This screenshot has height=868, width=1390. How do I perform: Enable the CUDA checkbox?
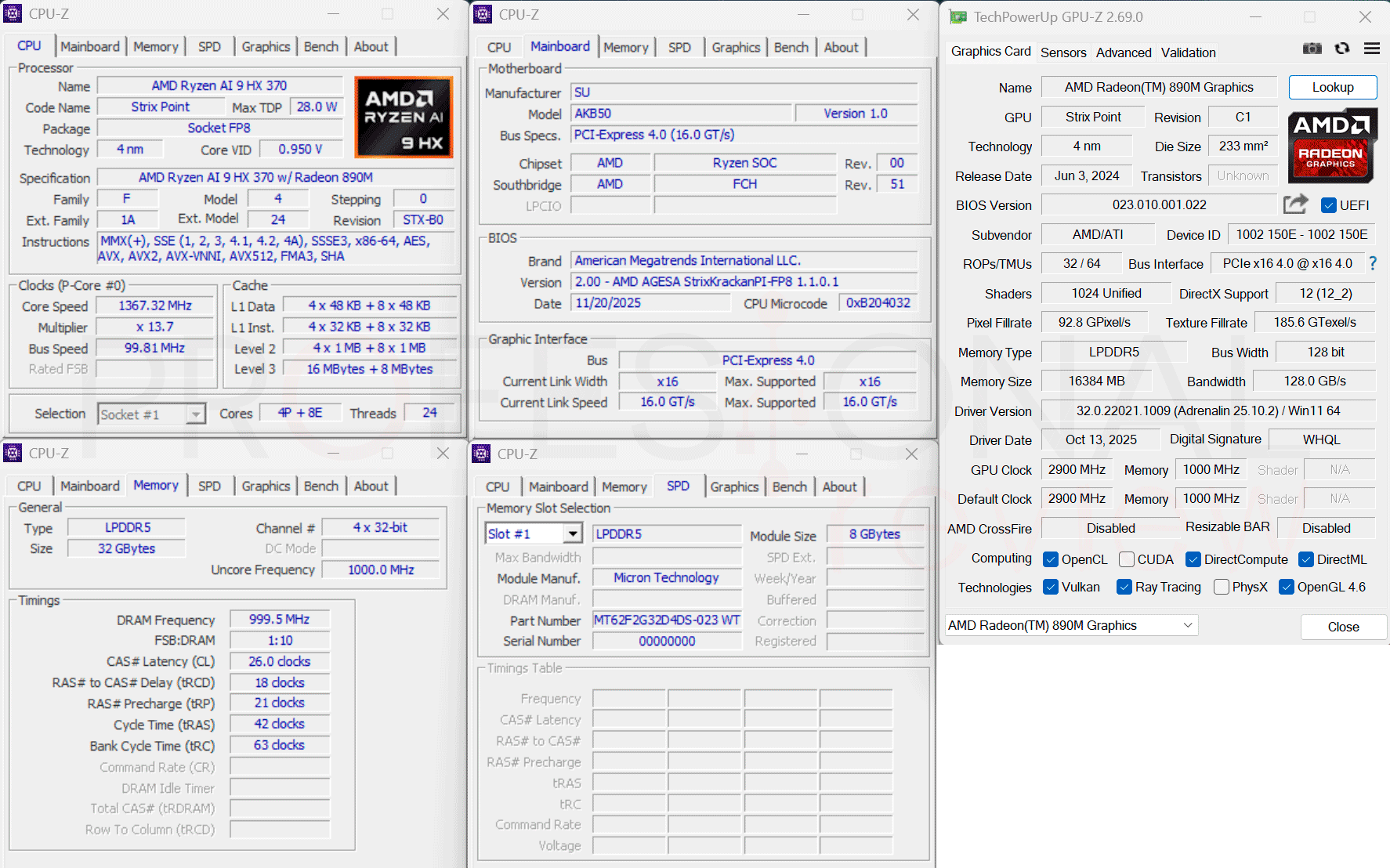tap(1127, 559)
